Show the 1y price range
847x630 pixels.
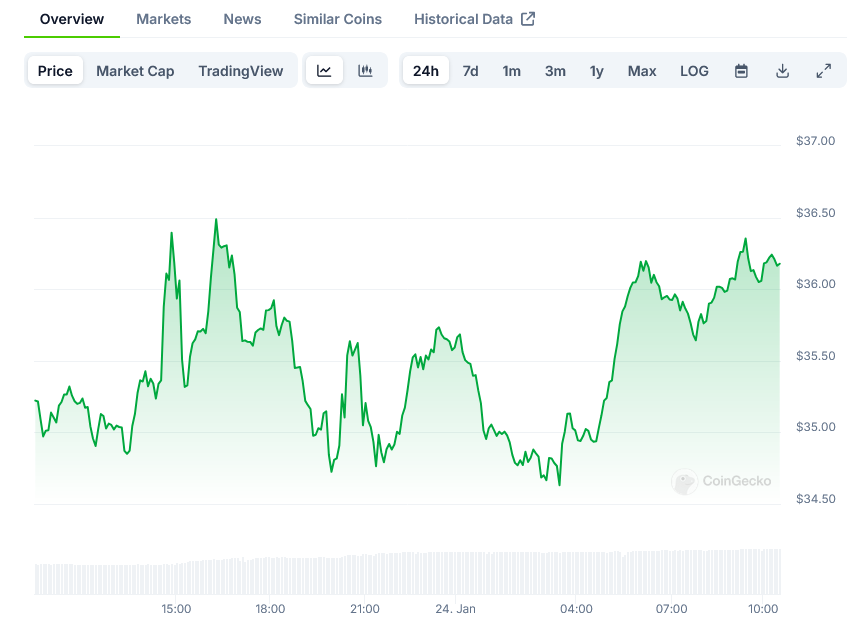tap(596, 71)
